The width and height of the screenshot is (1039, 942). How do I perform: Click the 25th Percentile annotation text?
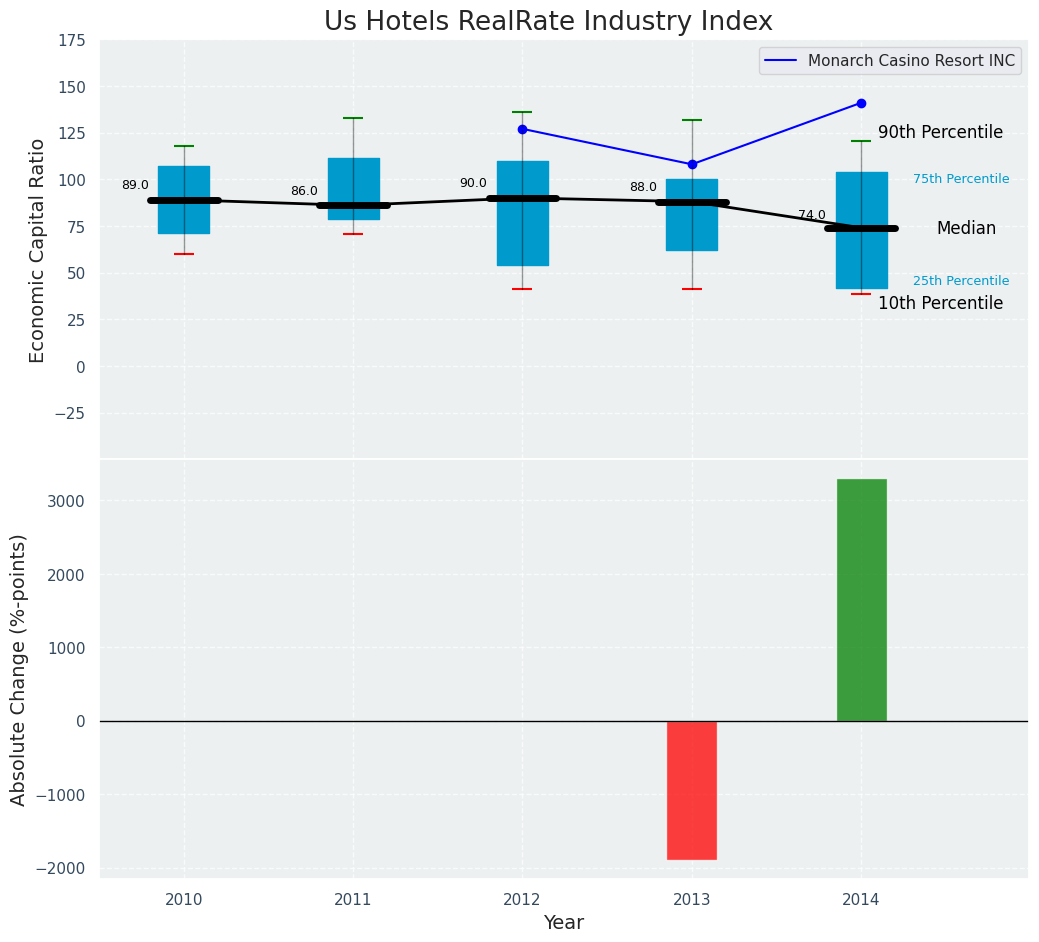(x=961, y=281)
